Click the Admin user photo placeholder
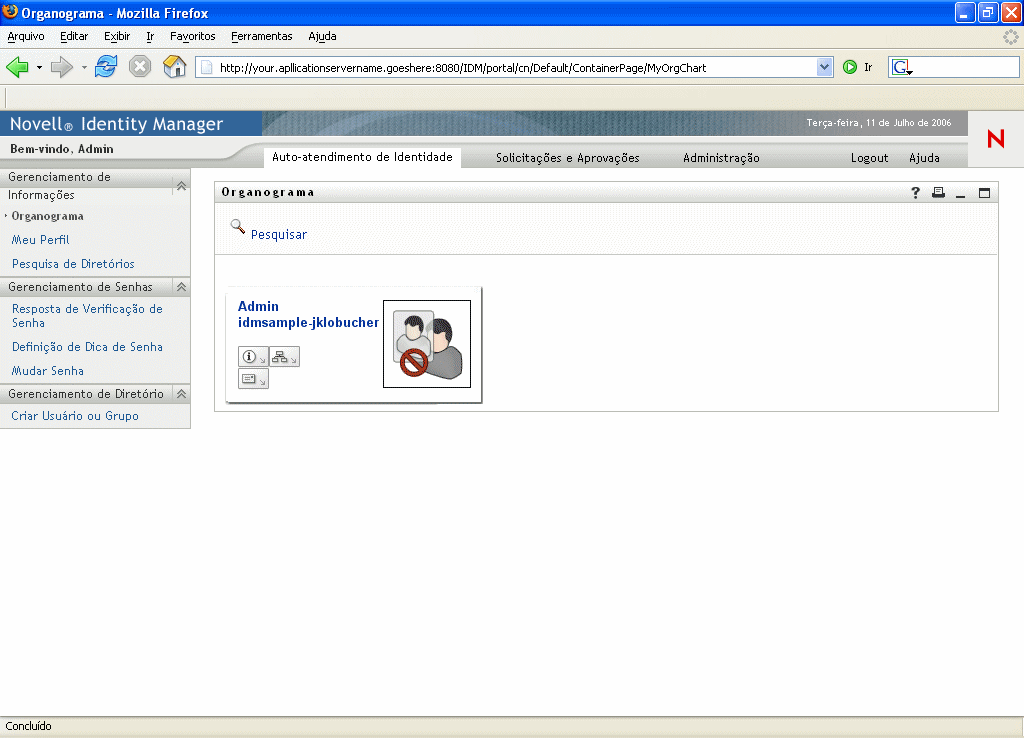The height and width of the screenshot is (738, 1024). 427,344
